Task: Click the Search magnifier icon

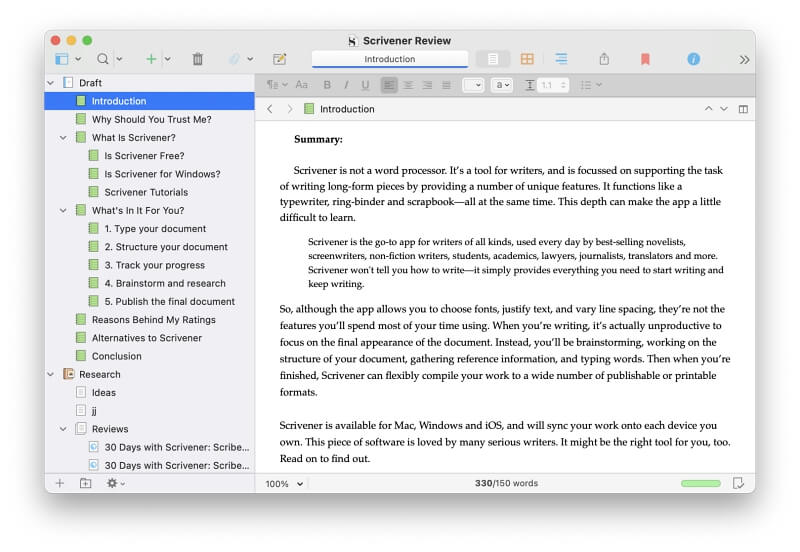Action: click(x=103, y=59)
